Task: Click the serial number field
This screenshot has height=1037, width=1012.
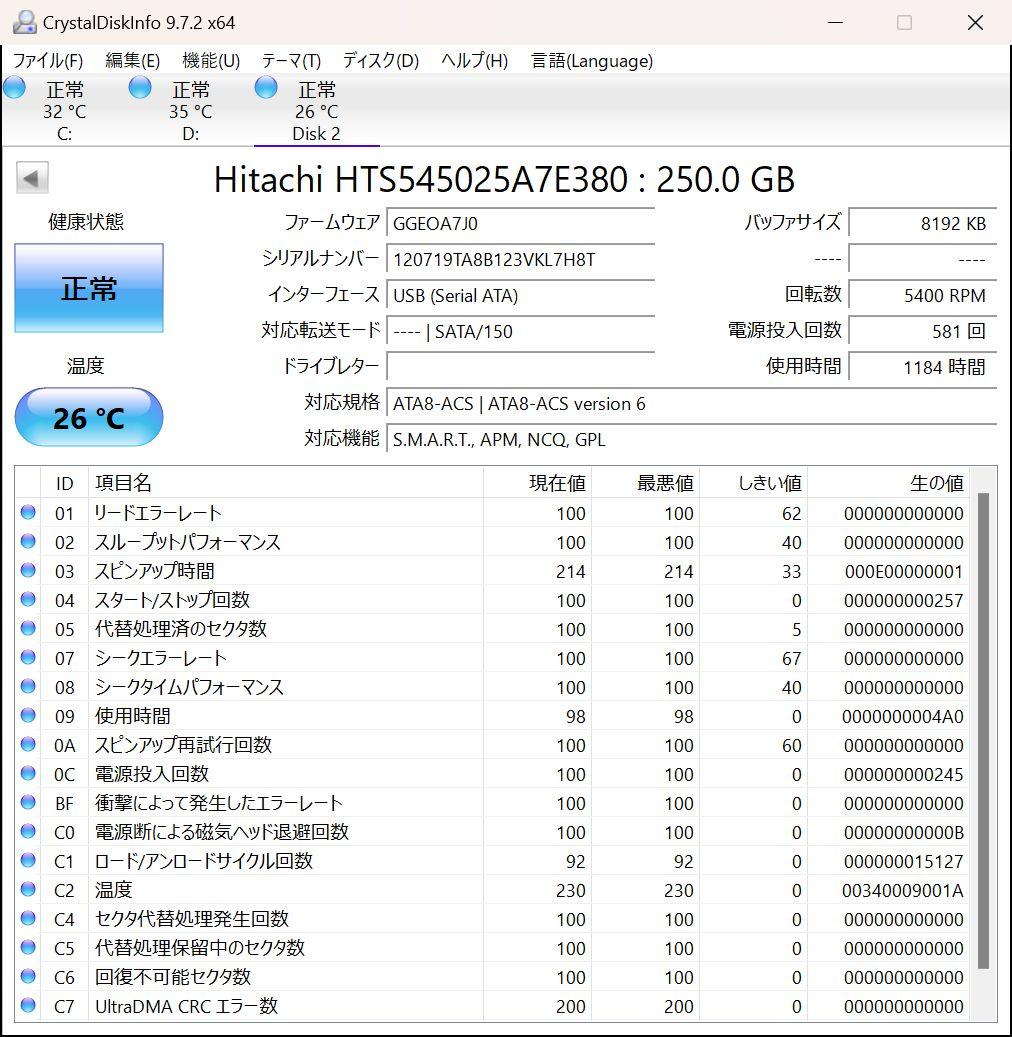Action: [520, 260]
